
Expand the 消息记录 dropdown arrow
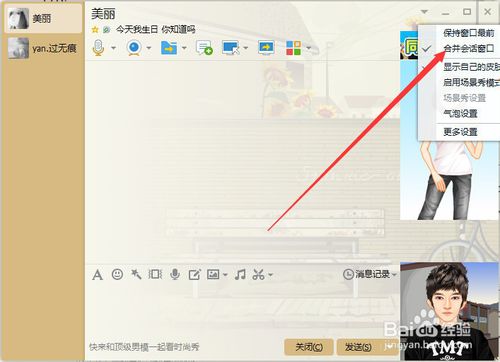point(394,275)
